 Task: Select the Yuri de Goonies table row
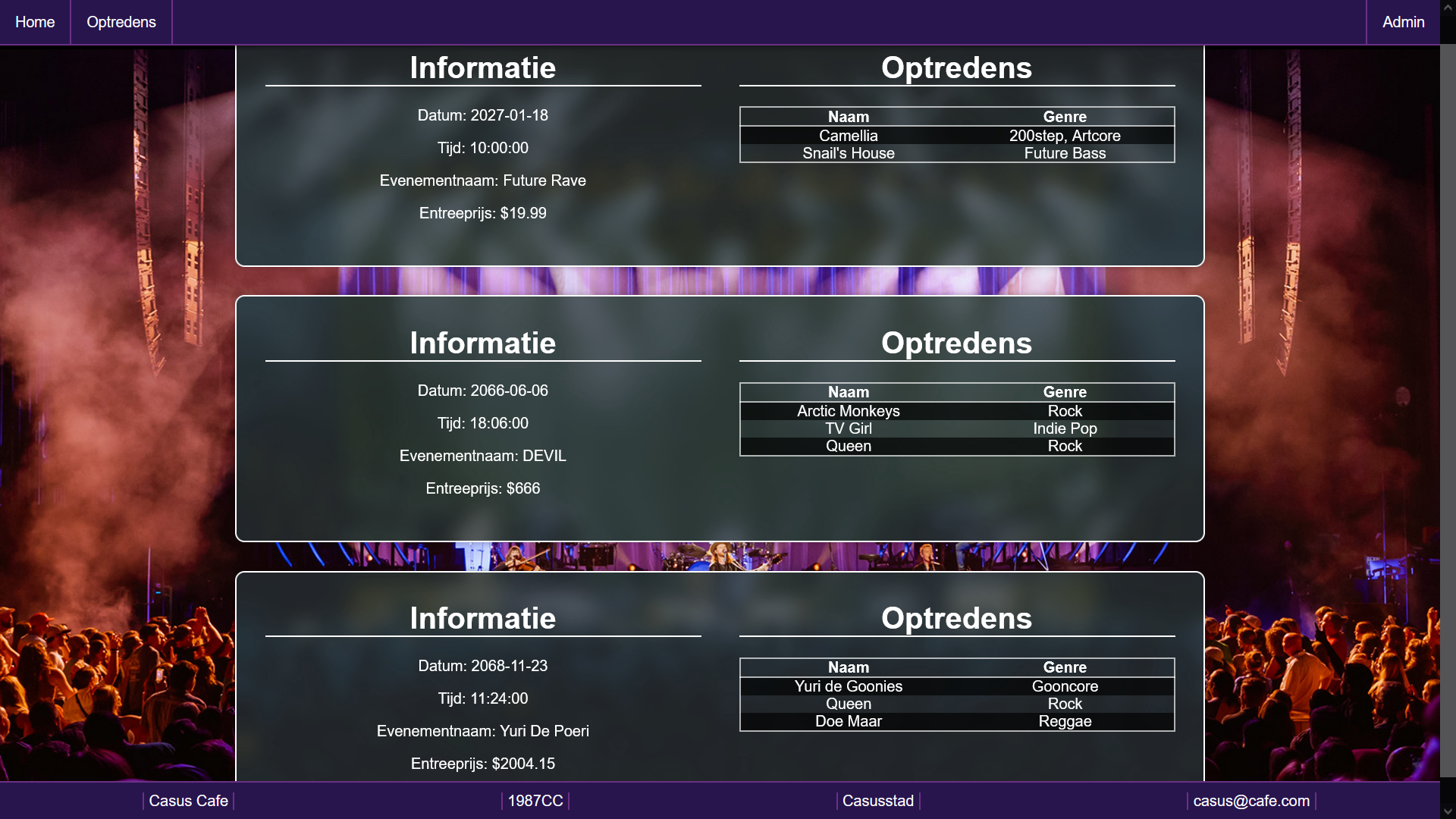[849, 686]
